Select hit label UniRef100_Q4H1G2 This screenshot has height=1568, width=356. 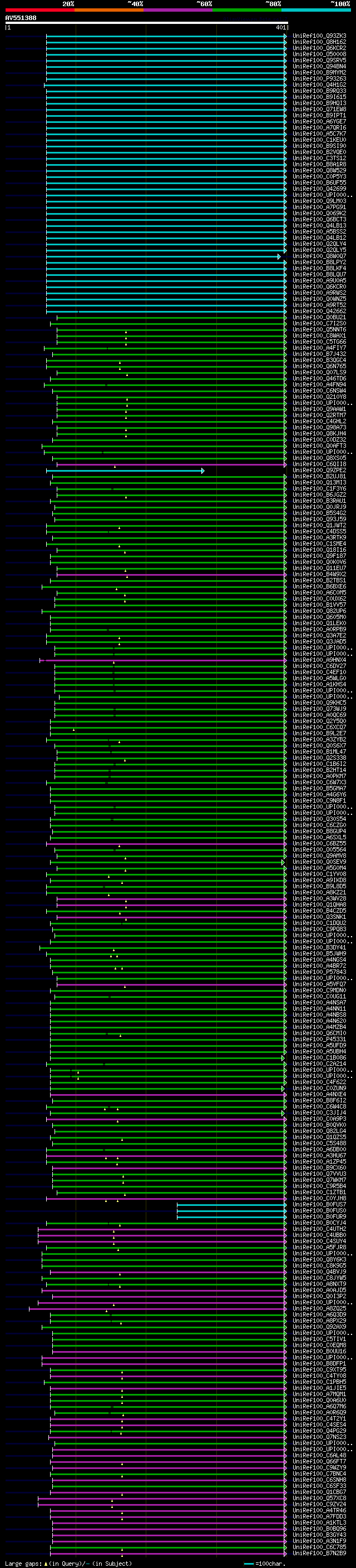tap(319, 85)
